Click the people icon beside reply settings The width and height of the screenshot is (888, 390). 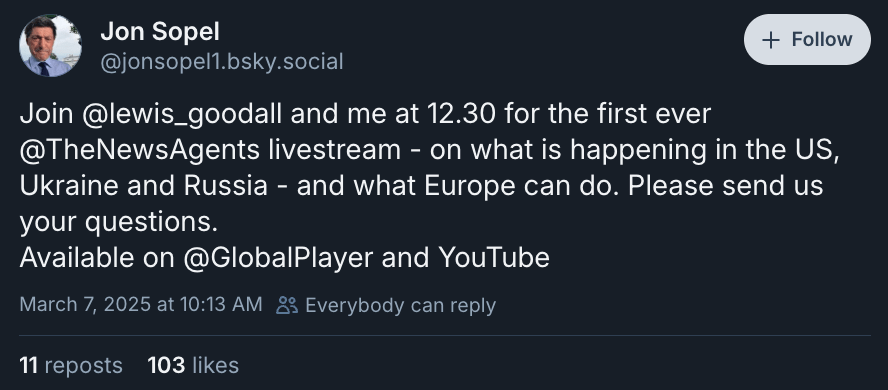287,306
